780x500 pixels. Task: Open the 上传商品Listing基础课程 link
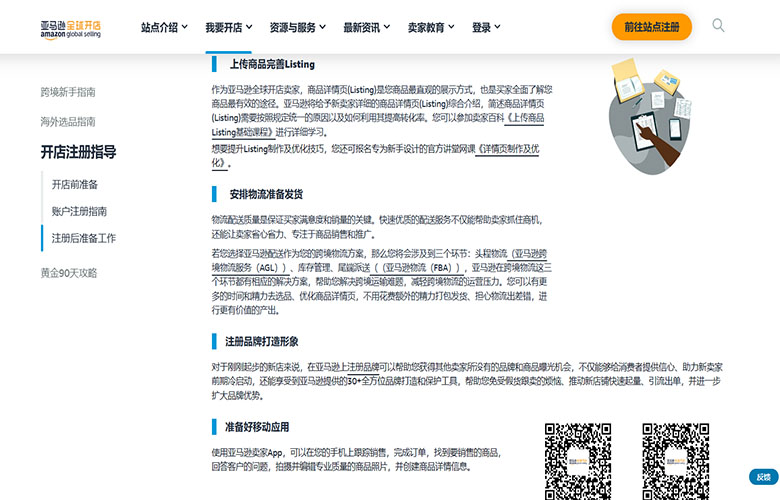pyautogui.click(x=525, y=118)
